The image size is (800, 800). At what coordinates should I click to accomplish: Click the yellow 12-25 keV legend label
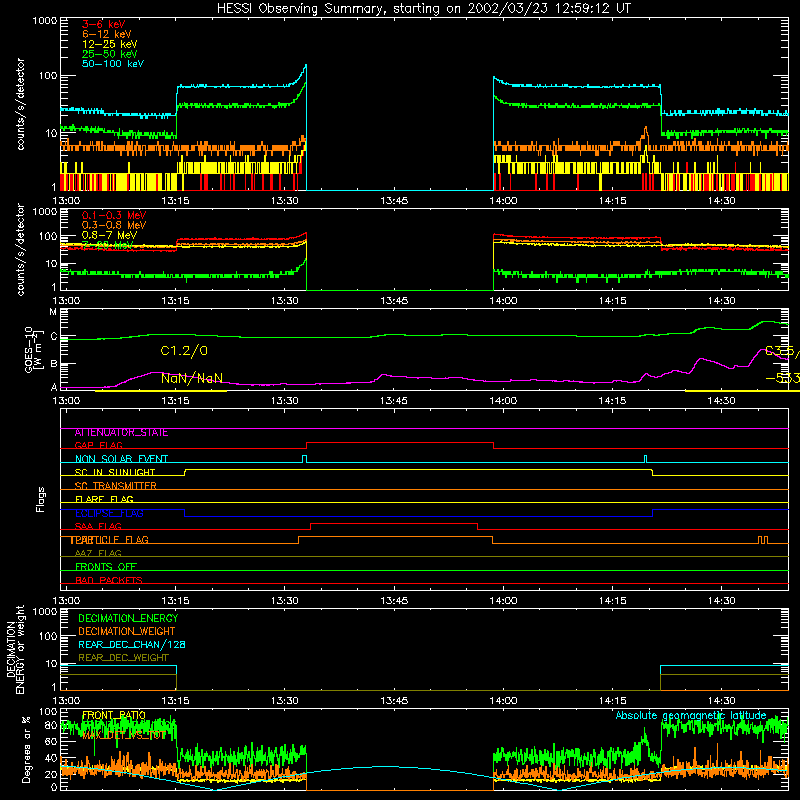[x=109, y=44]
